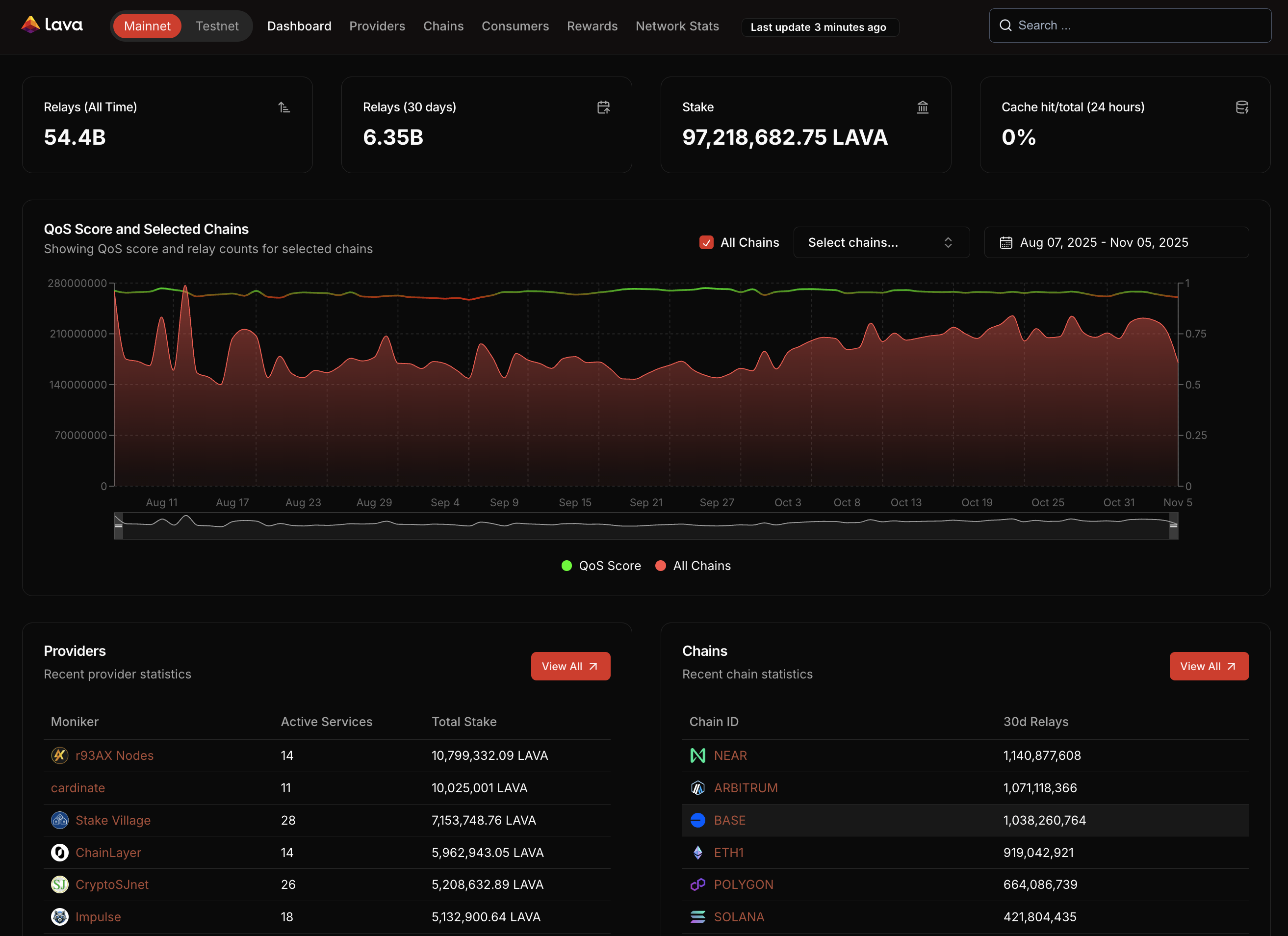The image size is (1288, 936).
Task: Click the Search input field
Action: pyautogui.click(x=1129, y=25)
